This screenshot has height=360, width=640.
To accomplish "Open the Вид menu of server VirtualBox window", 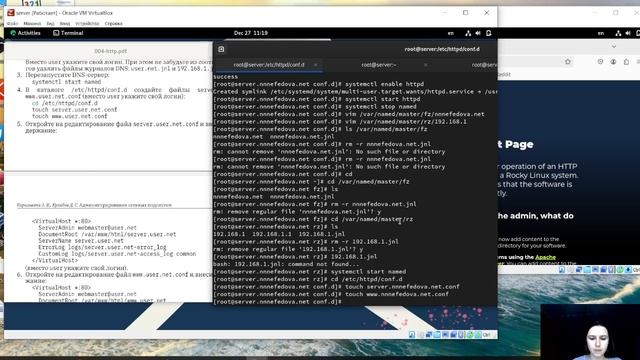I will point(50,24).
